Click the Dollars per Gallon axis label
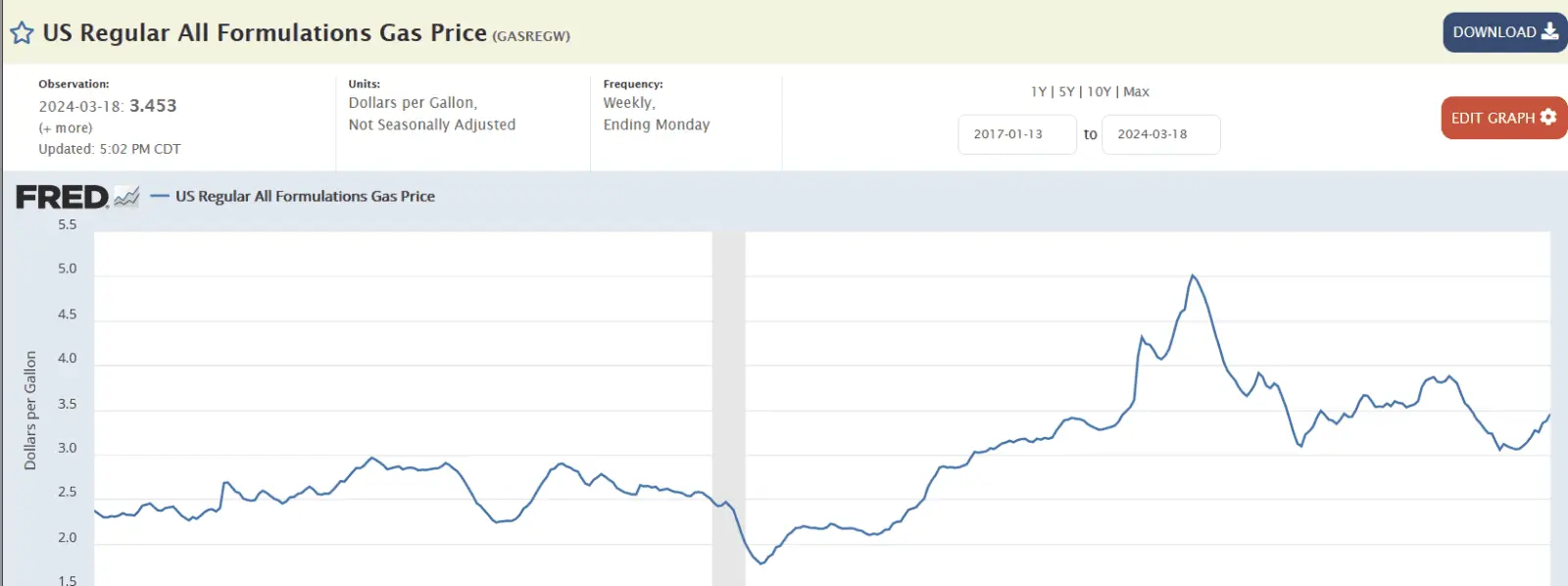Screen dimensions: 1568x586 pyautogui.click(x=30, y=410)
